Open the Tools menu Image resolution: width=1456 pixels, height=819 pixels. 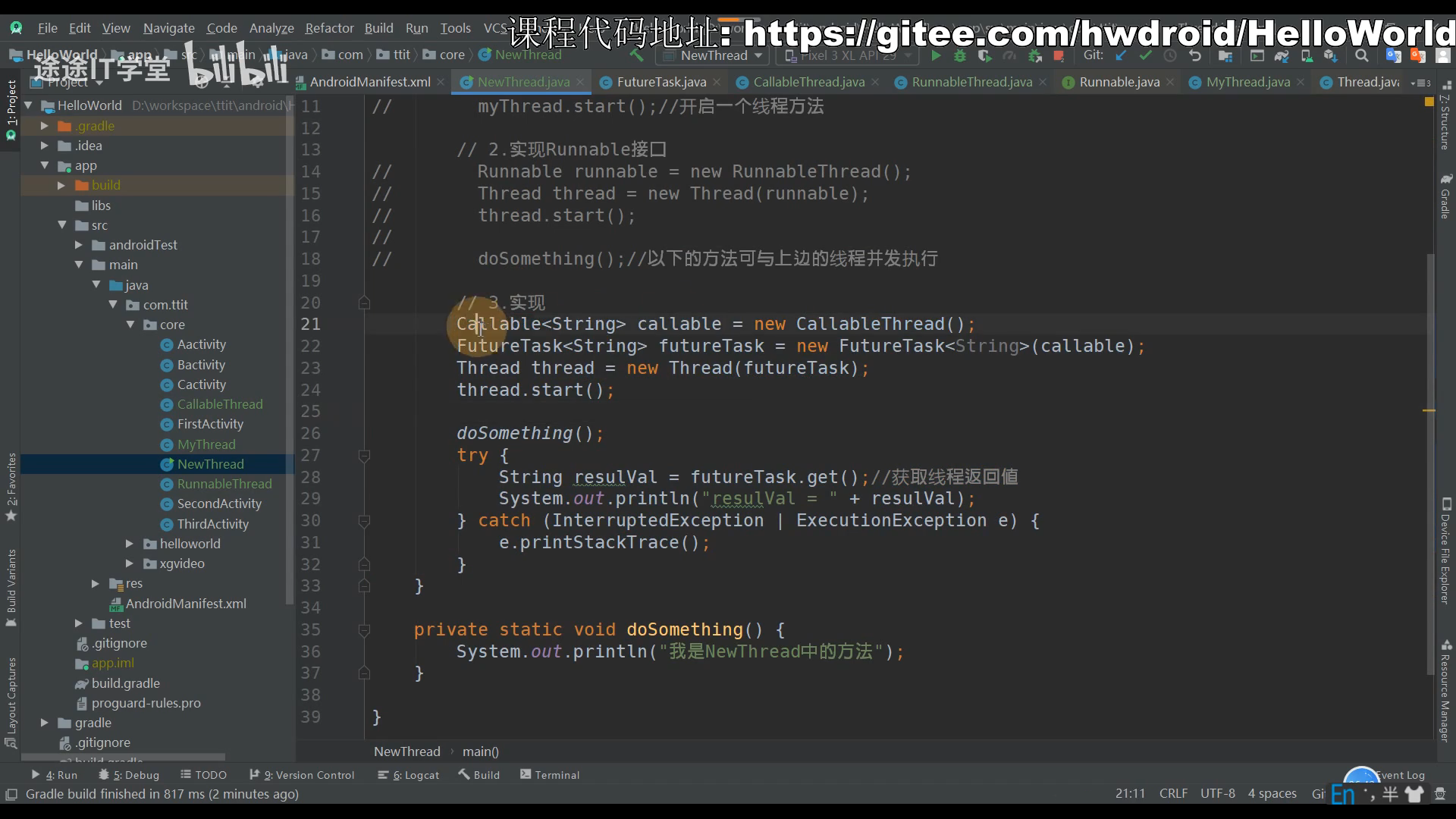click(x=455, y=28)
